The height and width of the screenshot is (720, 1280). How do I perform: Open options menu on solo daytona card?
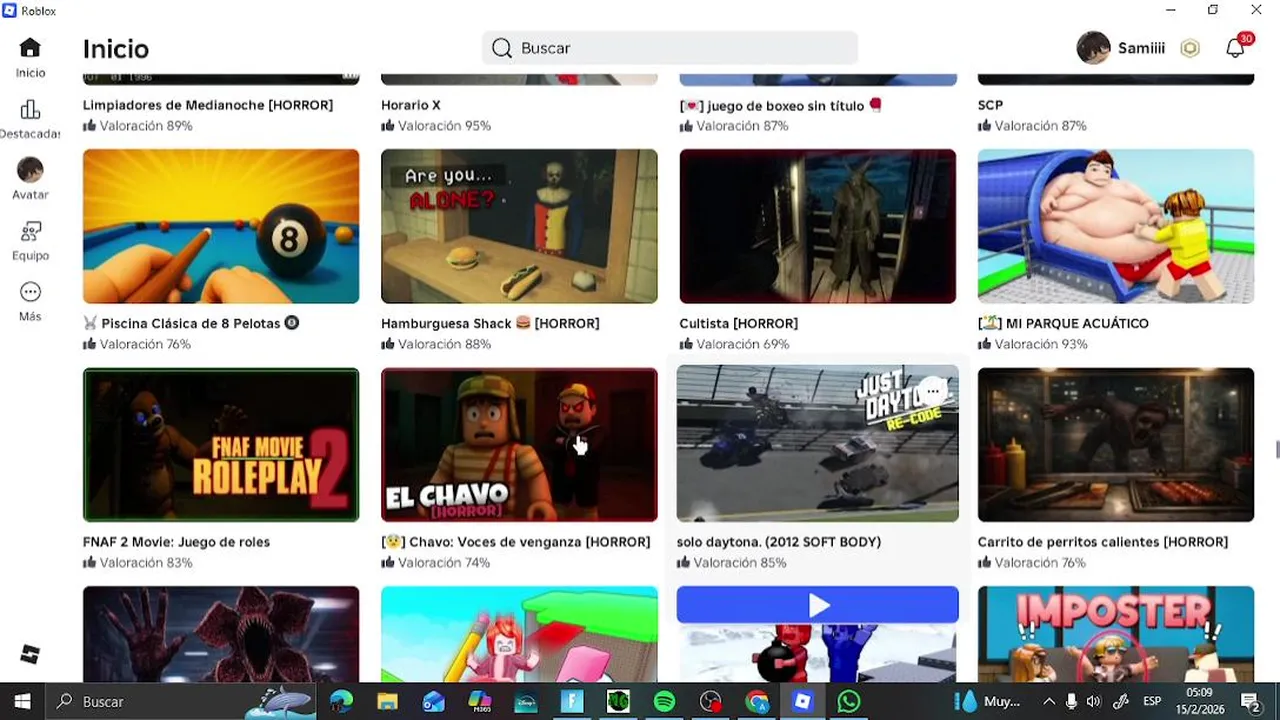(933, 390)
